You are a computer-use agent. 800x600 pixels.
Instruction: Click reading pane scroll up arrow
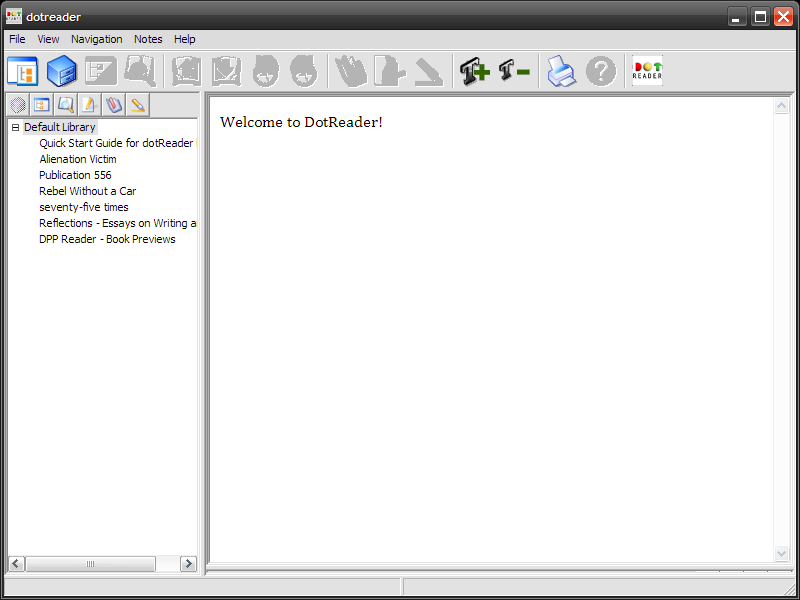pyautogui.click(x=781, y=106)
